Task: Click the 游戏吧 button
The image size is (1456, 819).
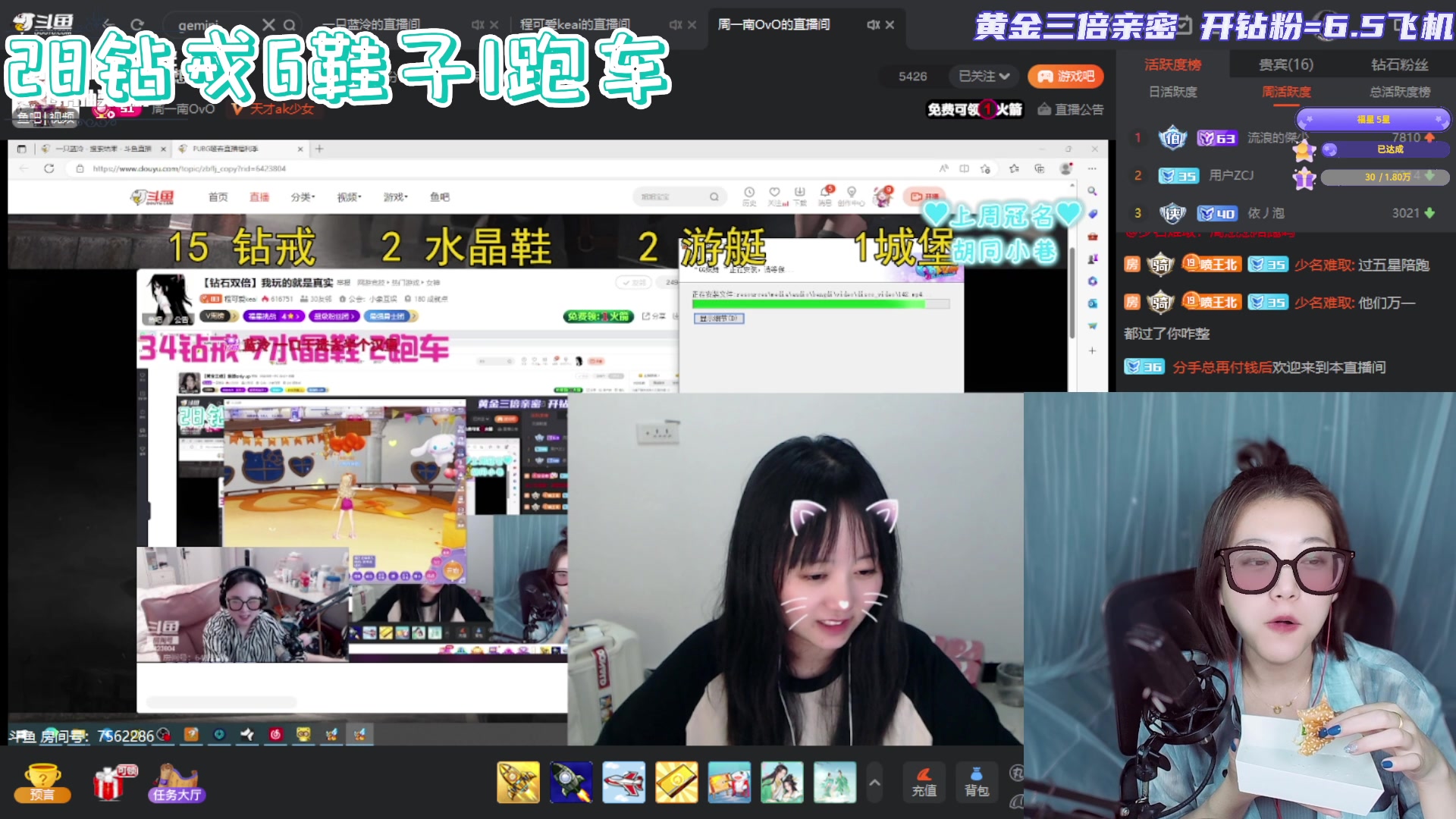Action: point(1065,76)
